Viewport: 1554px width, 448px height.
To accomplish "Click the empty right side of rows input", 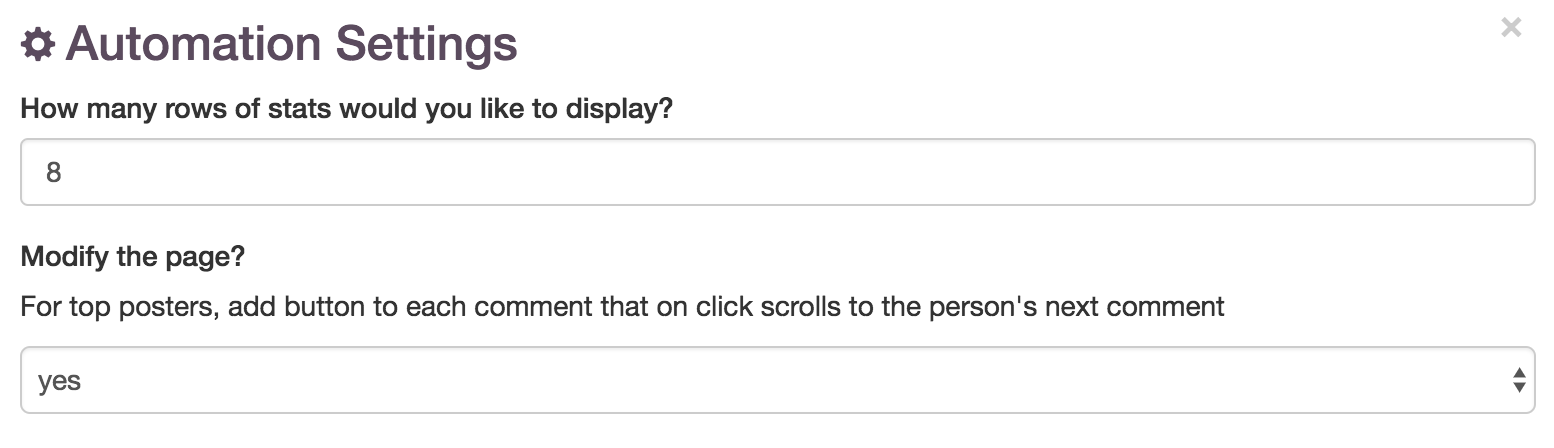I will pyautogui.click(x=1300, y=172).
